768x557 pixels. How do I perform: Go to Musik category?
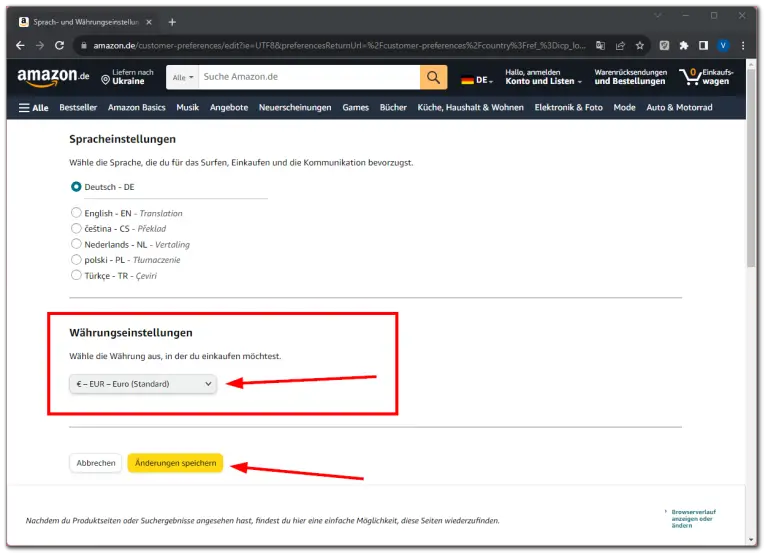pos(188,108)
